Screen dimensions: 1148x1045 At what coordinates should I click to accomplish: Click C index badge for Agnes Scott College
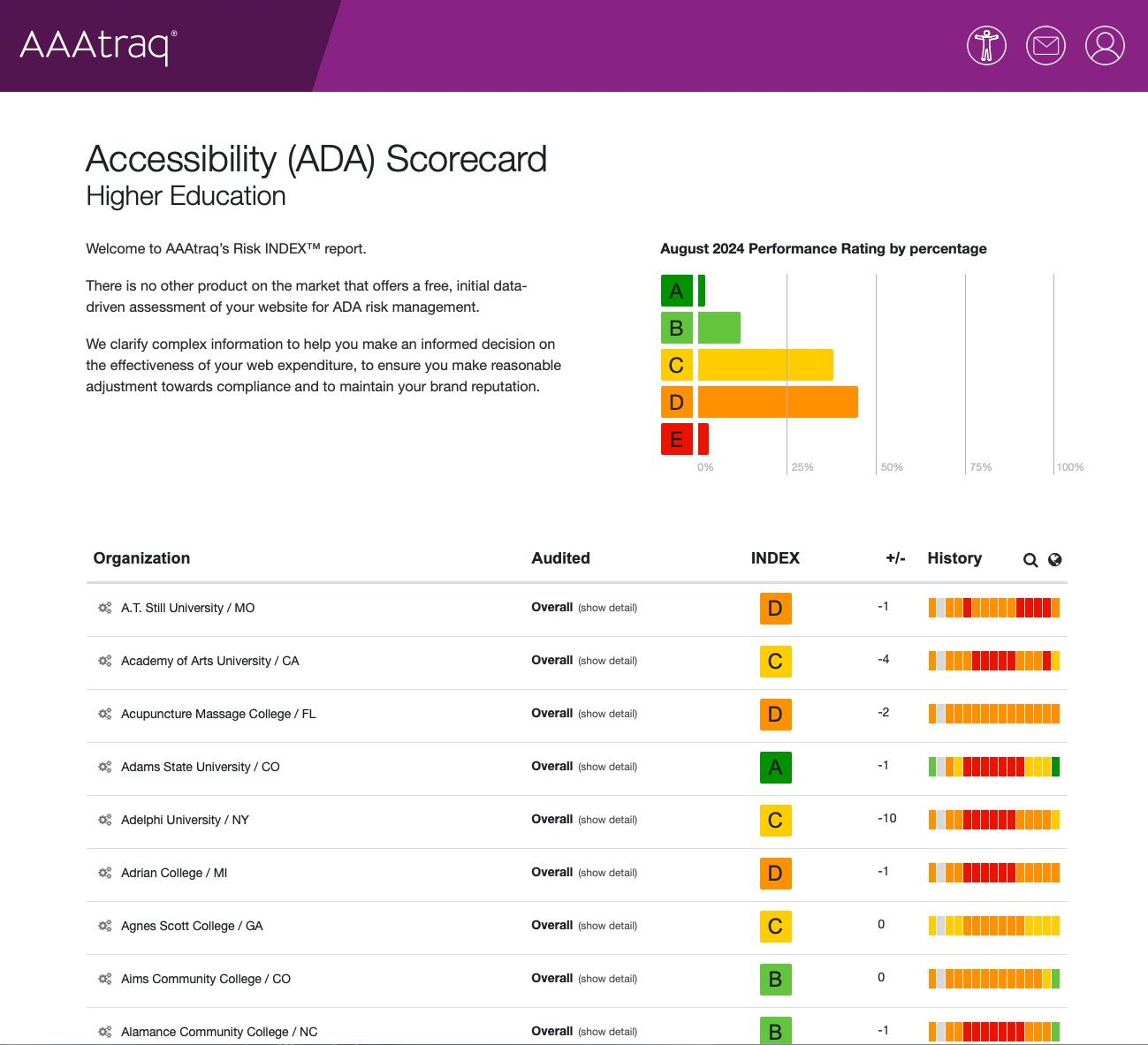click(775, 927)
